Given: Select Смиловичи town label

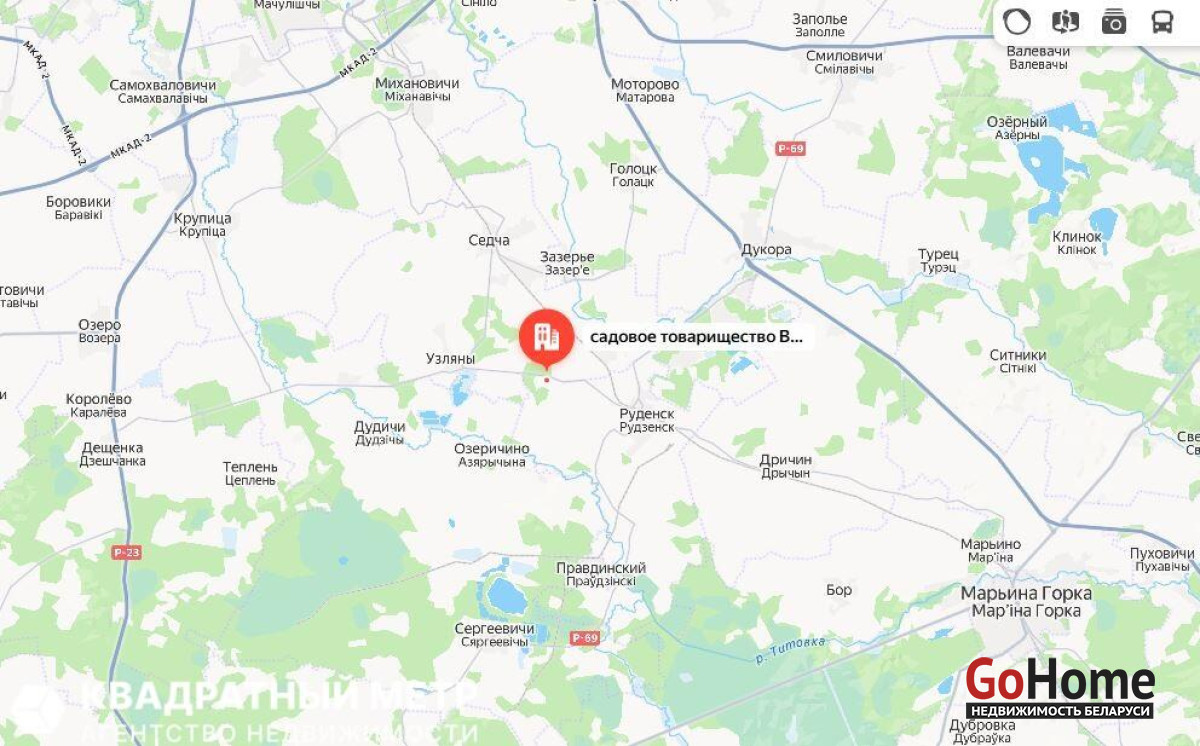Looking at the screenshot, I should (844, 55).
